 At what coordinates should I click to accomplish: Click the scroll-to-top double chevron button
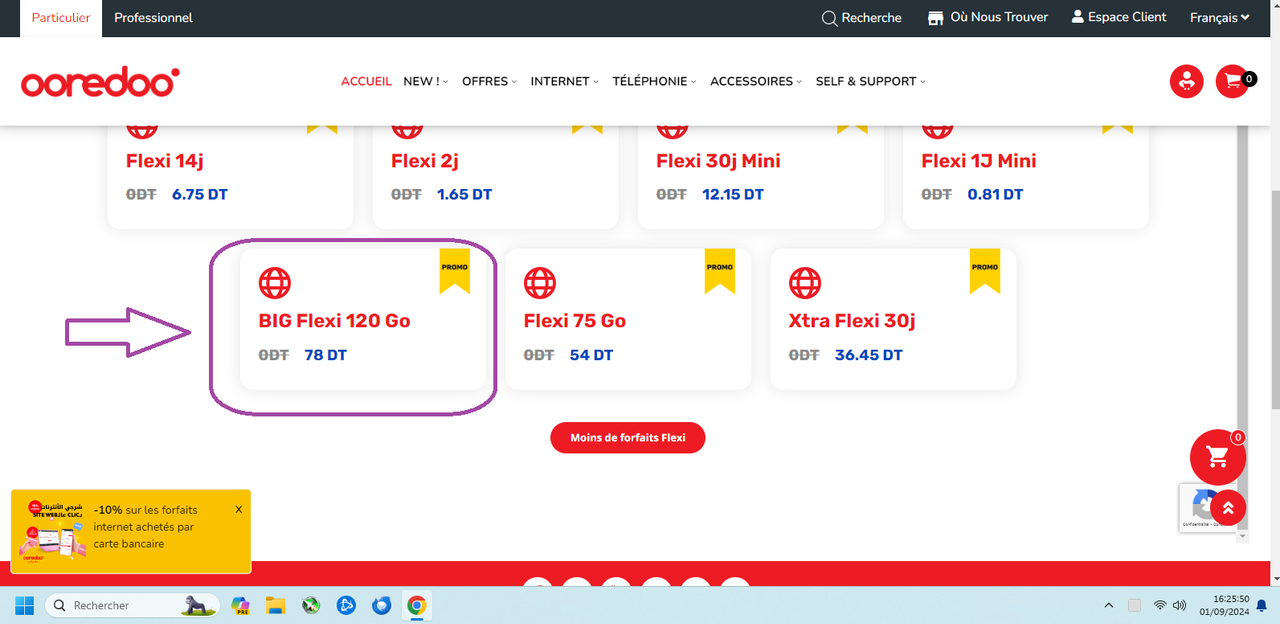1228,508
